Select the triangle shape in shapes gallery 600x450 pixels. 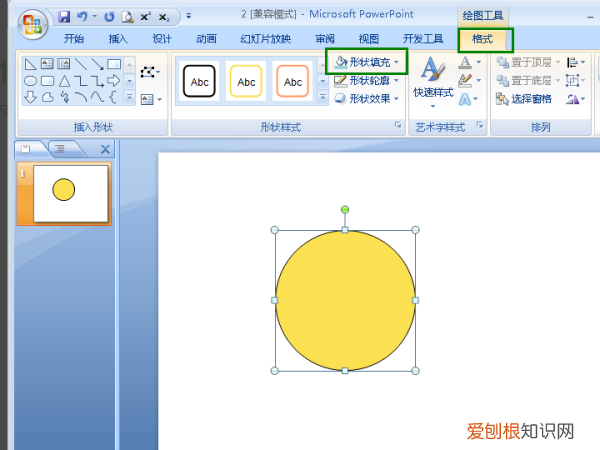coord(64,80)
